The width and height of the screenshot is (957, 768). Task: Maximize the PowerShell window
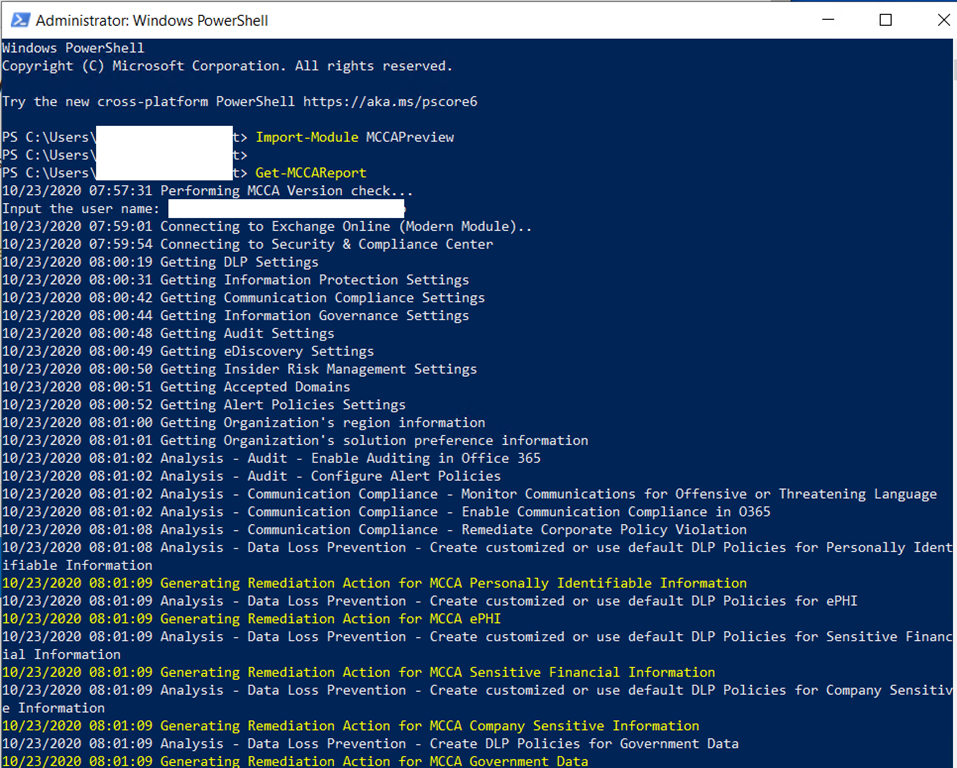tap(885, 20)
